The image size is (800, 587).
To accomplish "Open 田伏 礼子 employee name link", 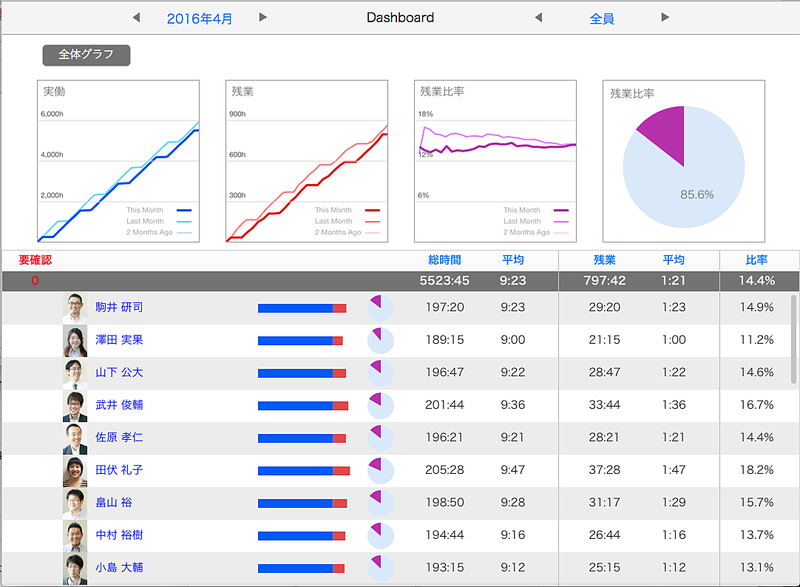I will 119,470.
